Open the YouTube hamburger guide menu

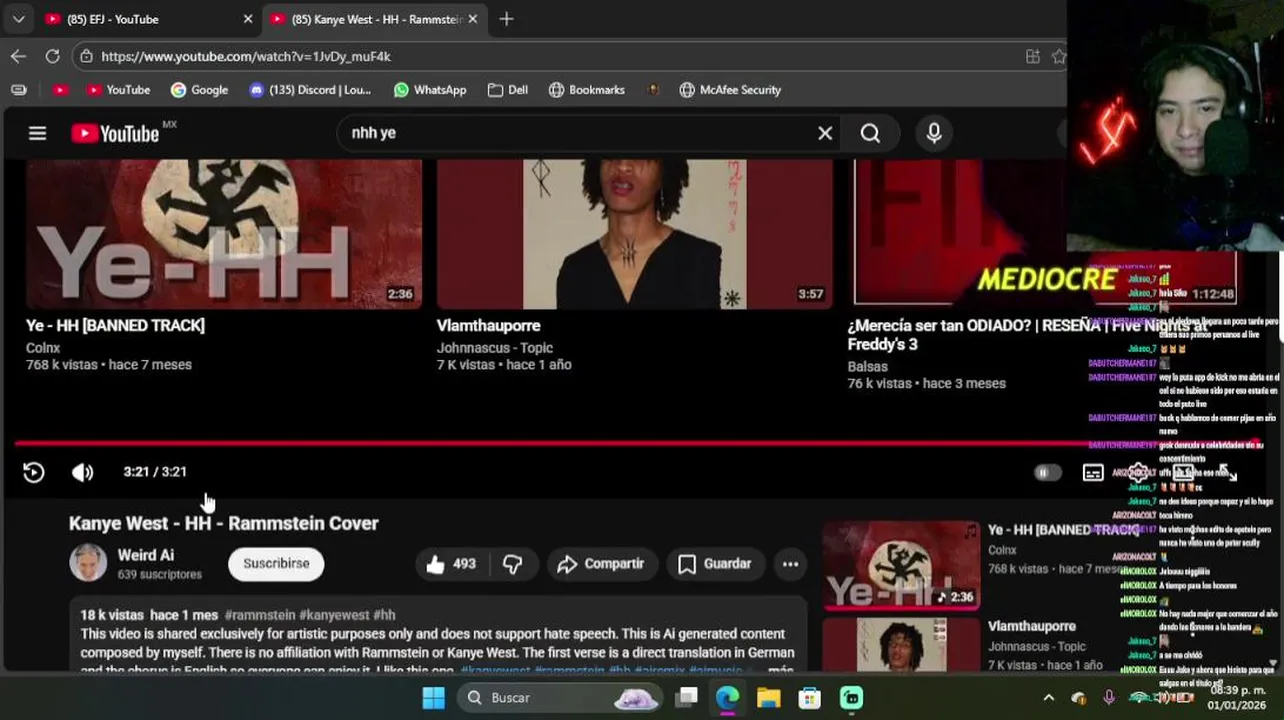37,133
